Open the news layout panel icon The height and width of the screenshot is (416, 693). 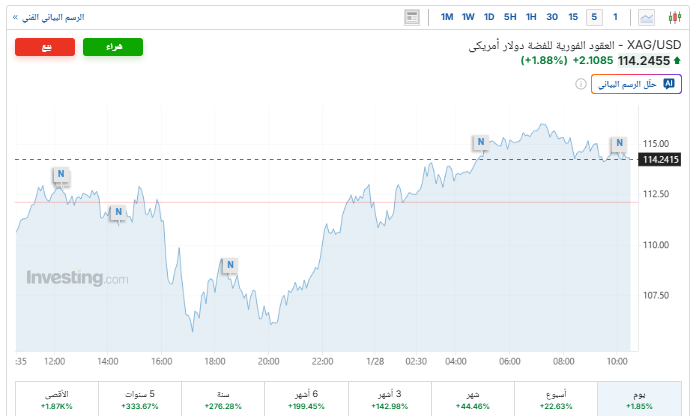pyautogui.click(x=412, y=17)
